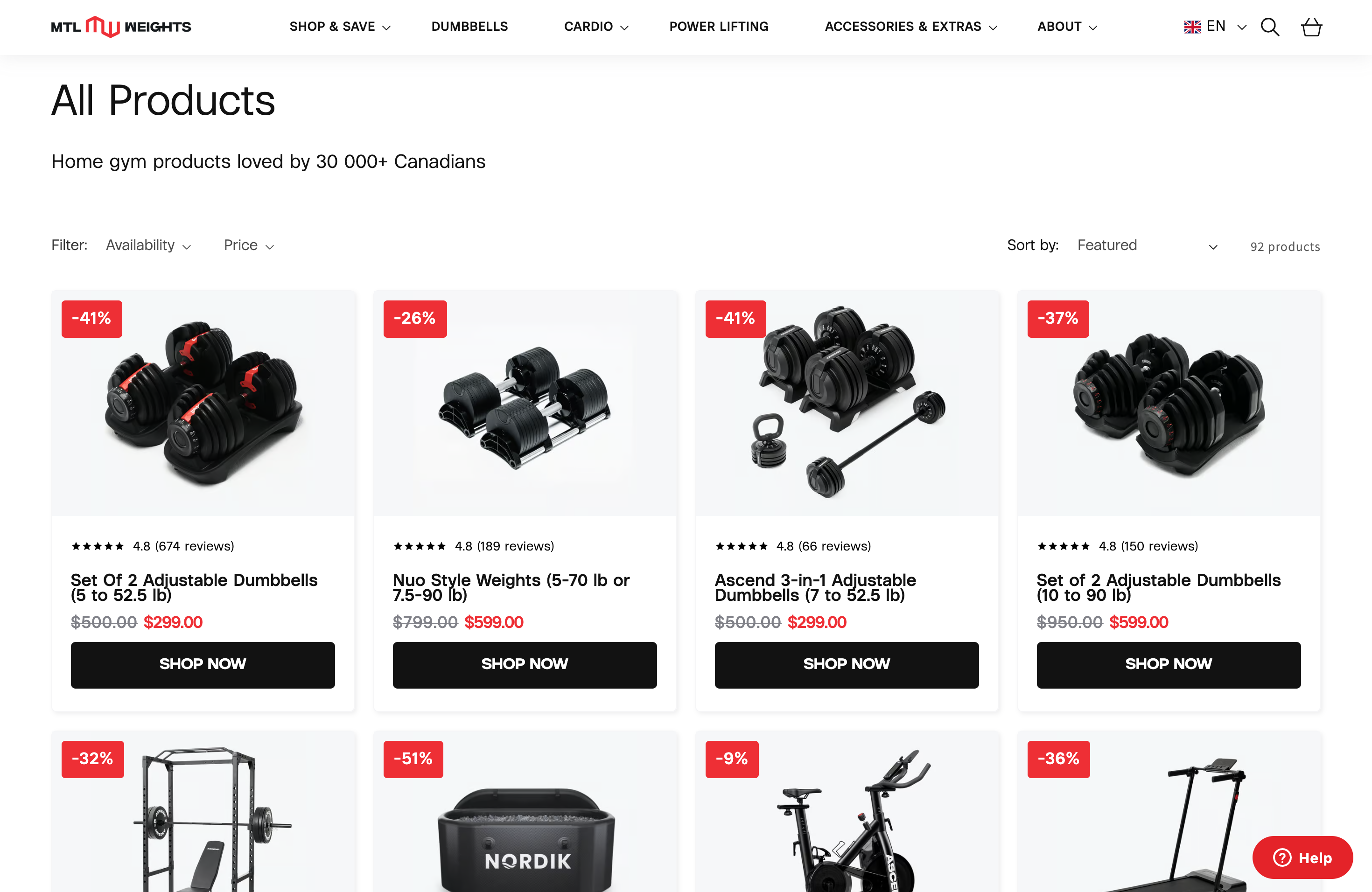
Task: Go to the Dumbbells menu item
Action: coord(469,27)
